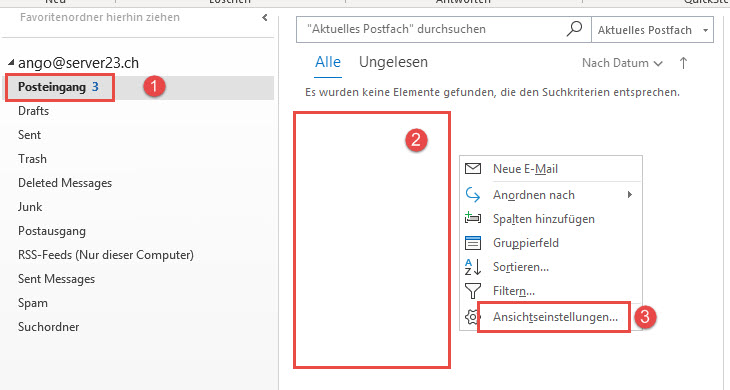Click the gear icon beside Ansichtseinstellungen
The image size is (730, 390).
coord(472,317)
